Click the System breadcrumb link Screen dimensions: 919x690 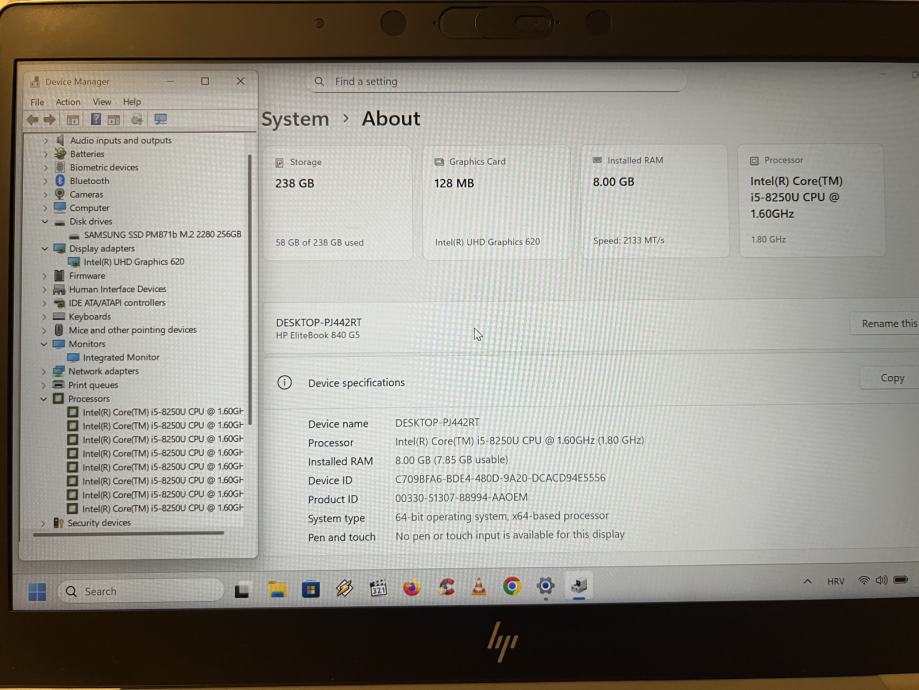295,119
